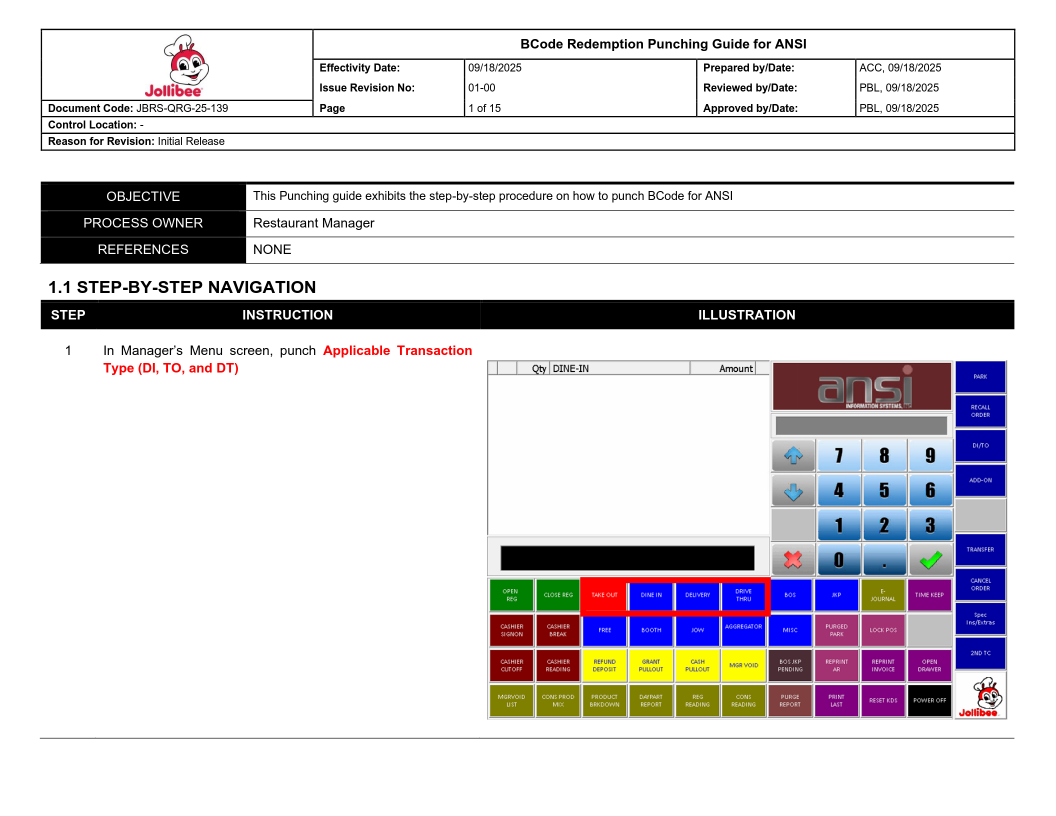Click the CASHIER SIGNON button
1056x816 pixels.
(511, 630)
